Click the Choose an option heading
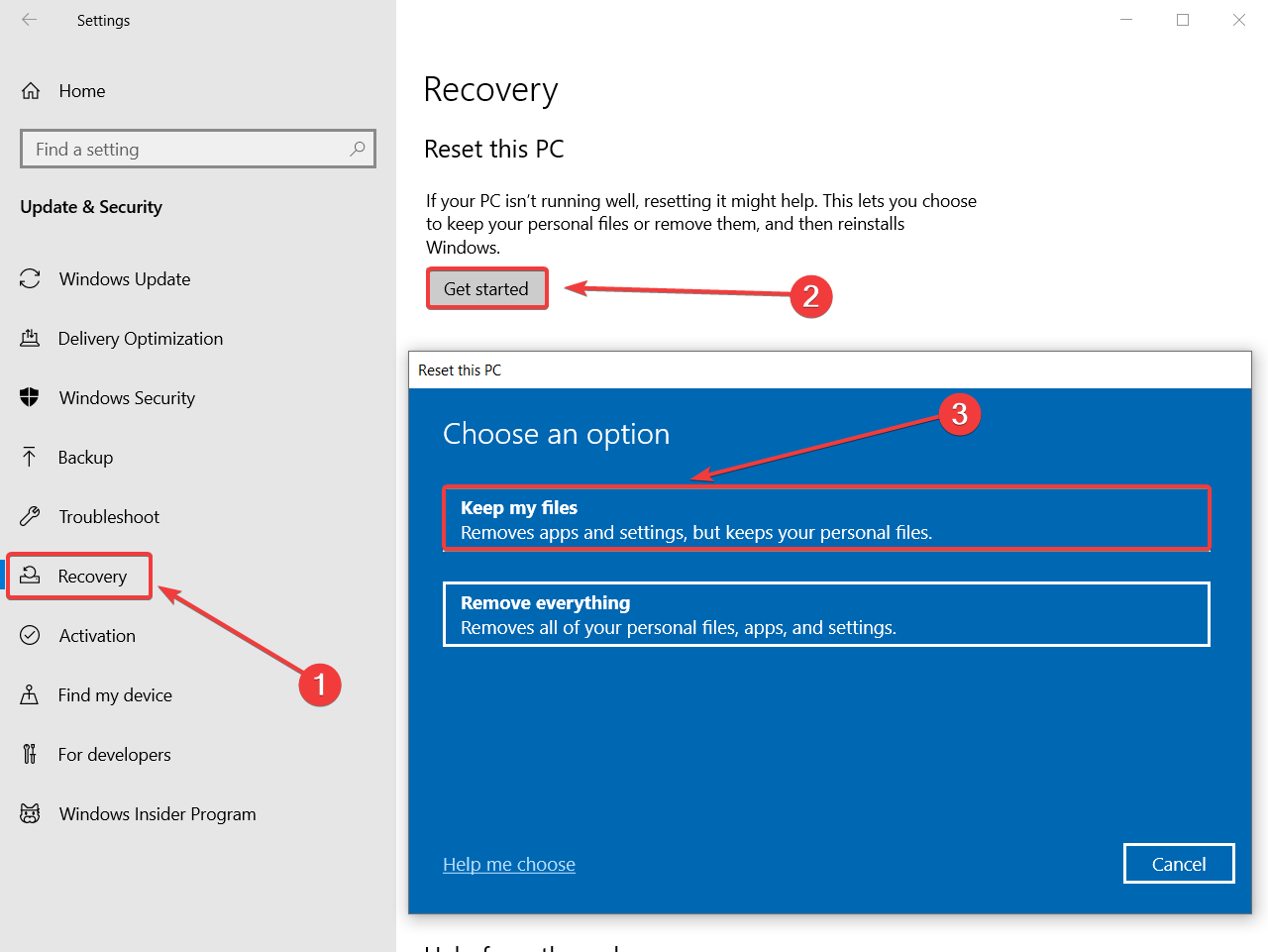The height and width of the screenshot is (952, 1268). [557, 434]
